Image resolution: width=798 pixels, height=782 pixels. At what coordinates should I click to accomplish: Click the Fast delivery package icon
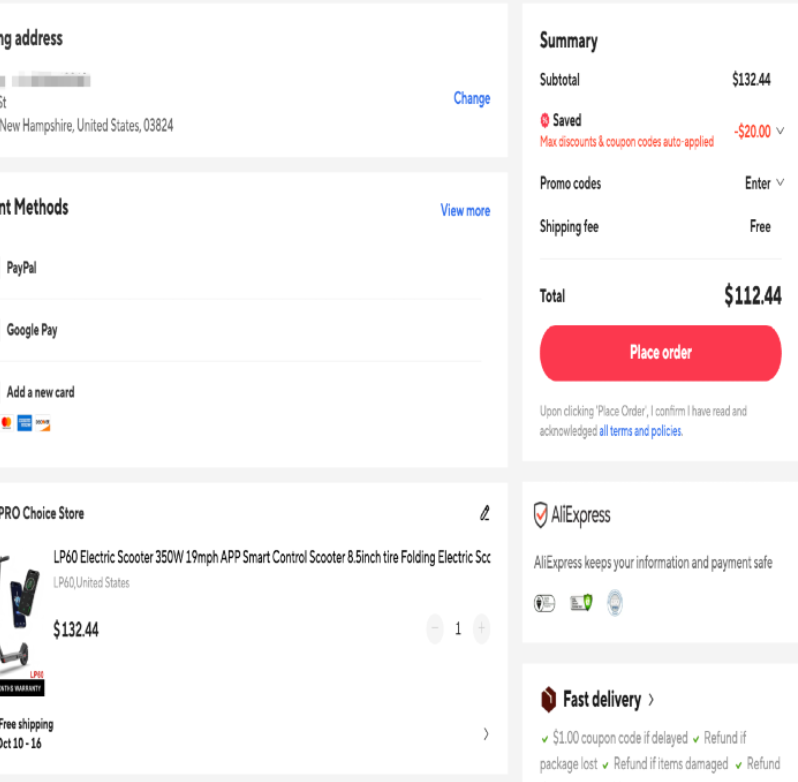(548, 699)
